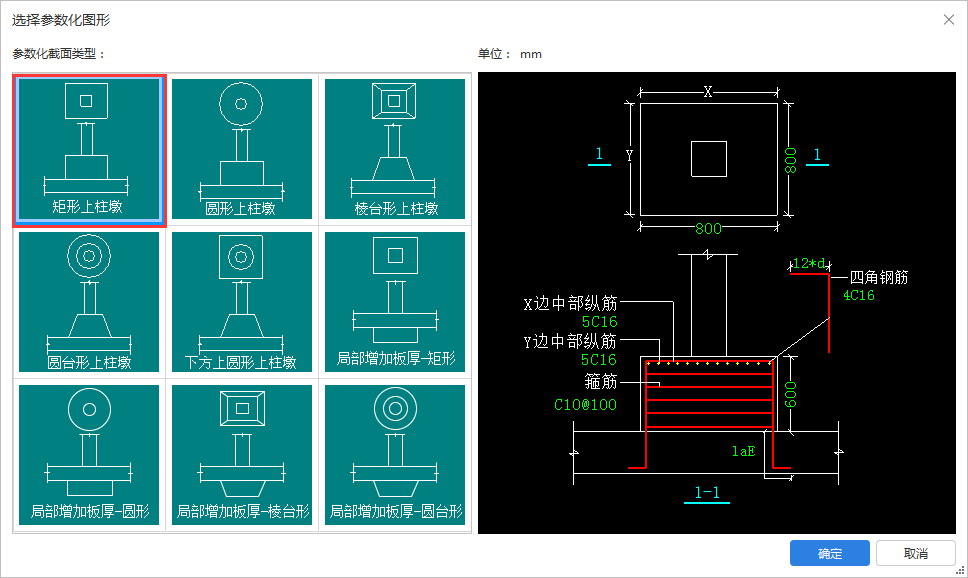Click the 12*d hook length value
Viewport: 968px width, 578px height.
pos(809,263)
